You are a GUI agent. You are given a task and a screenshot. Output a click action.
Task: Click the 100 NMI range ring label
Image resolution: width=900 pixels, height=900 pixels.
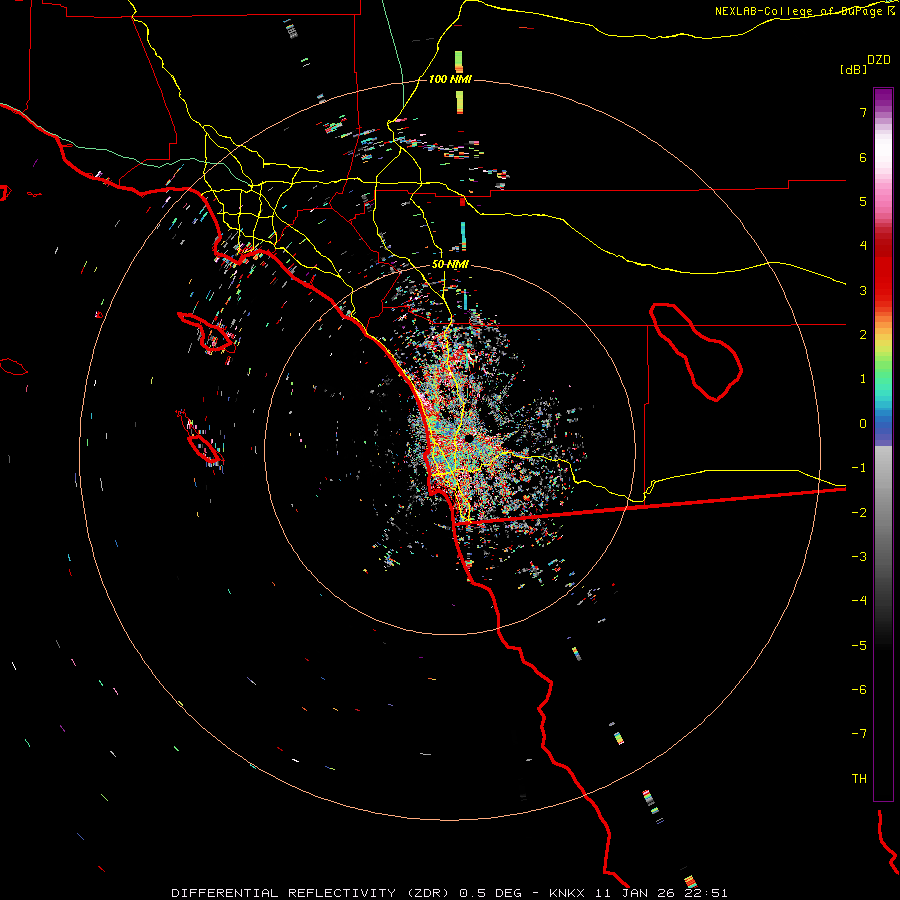click(450, 79)
